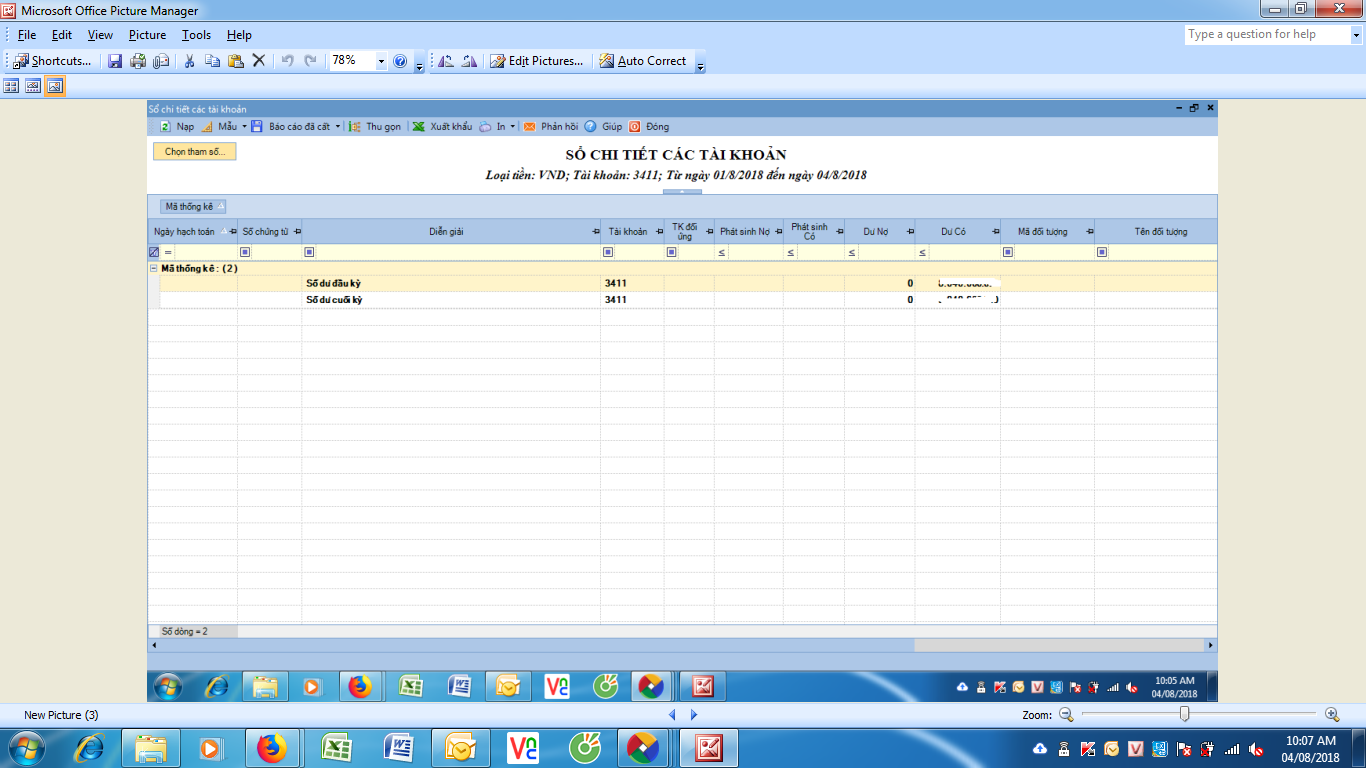The height and width of the screenshot is (768, 1366).
Task: Click the 'Số dư đầu kỳ' row text
Action: coord(333,284)
